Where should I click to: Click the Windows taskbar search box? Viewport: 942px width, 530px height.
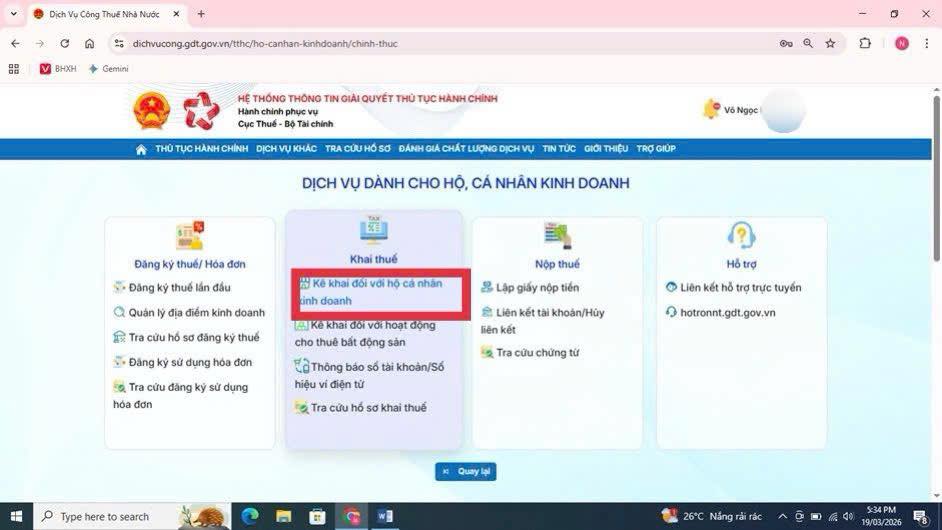(132, 516)
